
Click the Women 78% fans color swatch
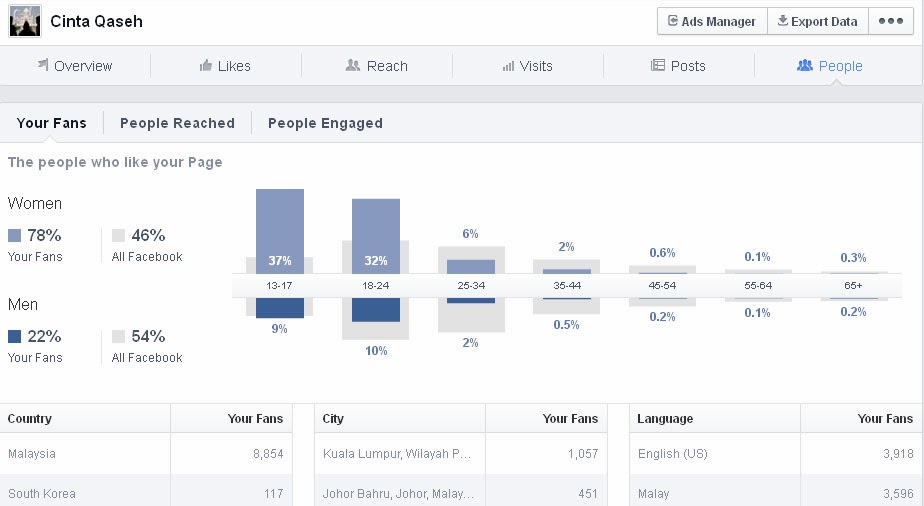[14, 236]
